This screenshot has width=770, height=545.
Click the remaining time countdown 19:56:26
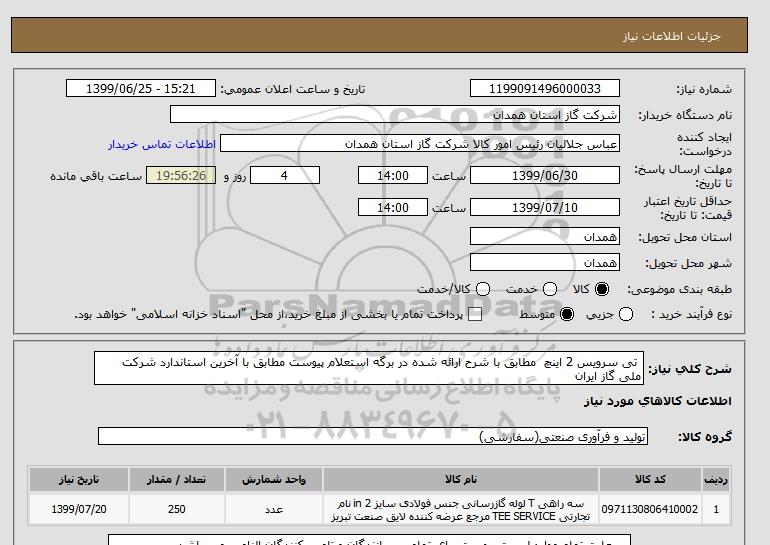click(181, 175)
